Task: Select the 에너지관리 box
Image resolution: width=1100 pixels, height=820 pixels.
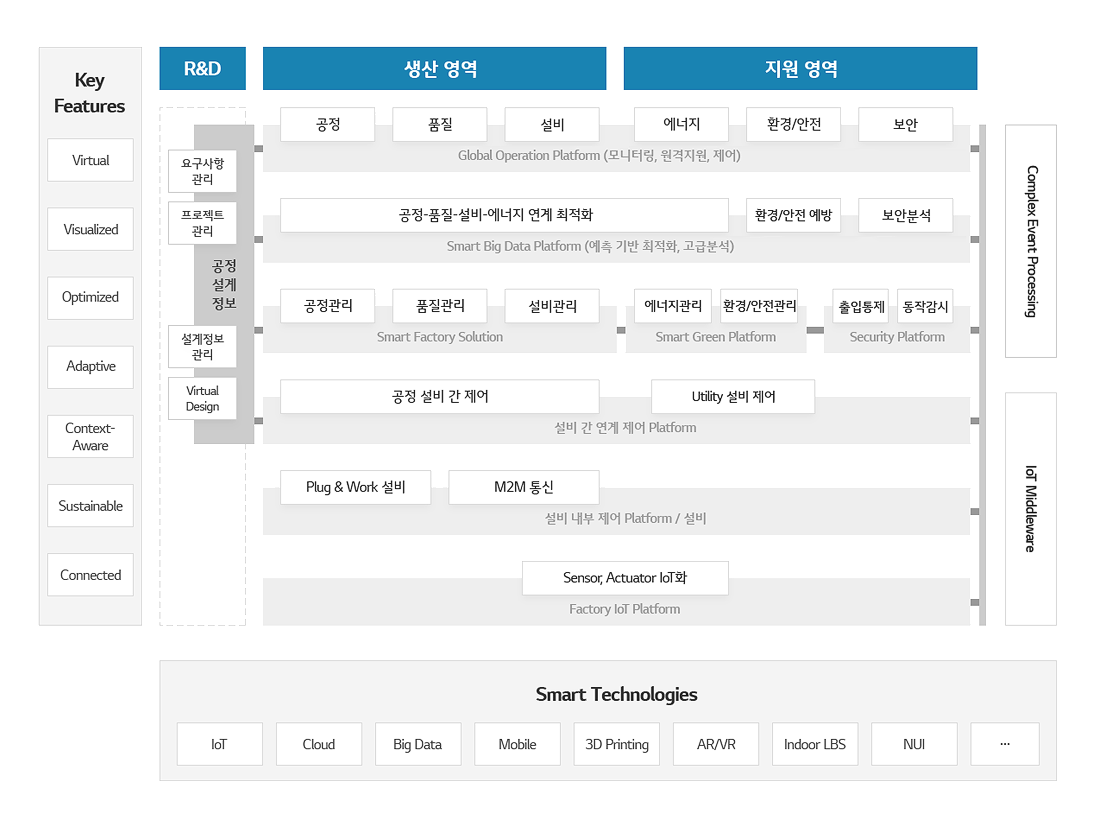Action: click(x=673, y=306)
